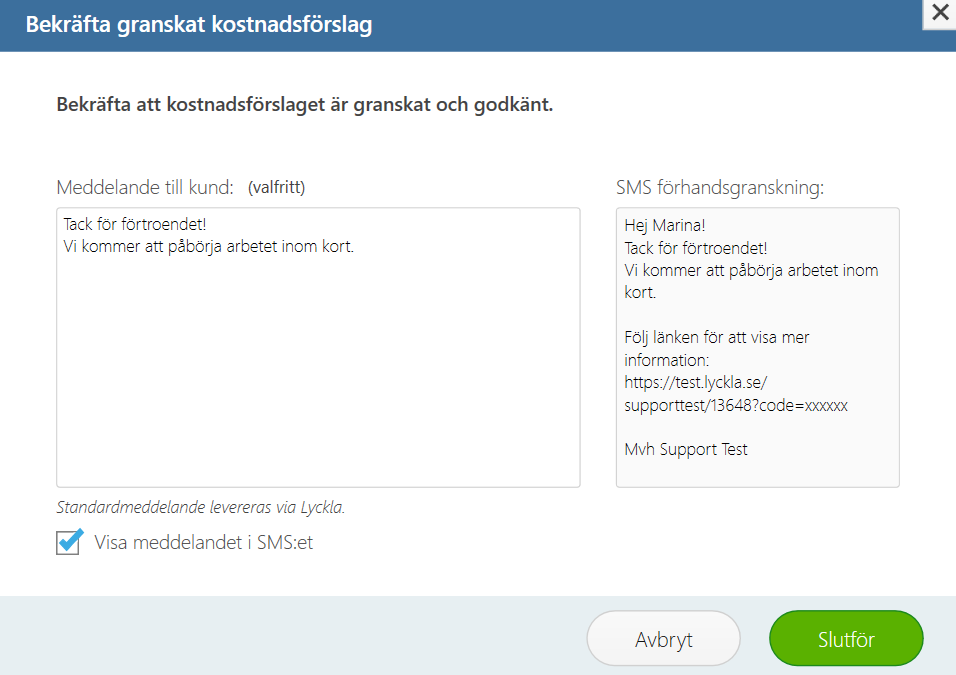Click the '(valfritt)' hint text
Screen dimensions: 956x675
[x=276, y=187]
